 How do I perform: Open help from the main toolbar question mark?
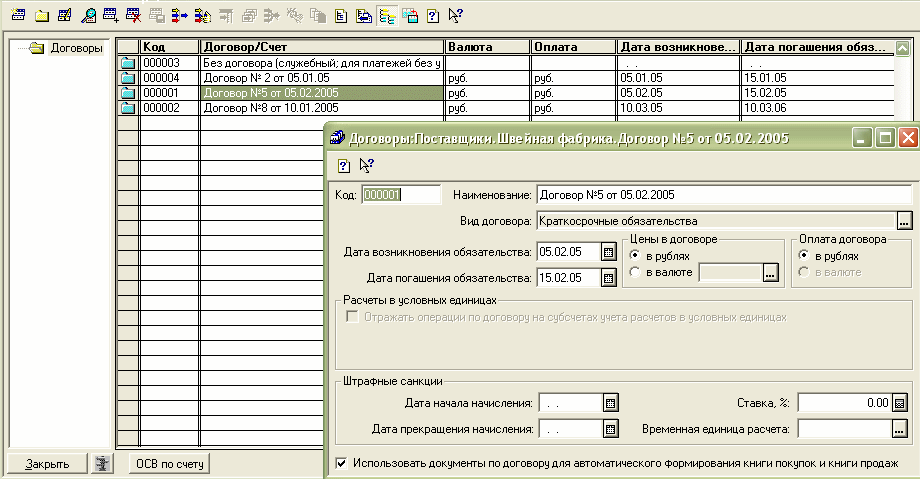(x=432, y=16)
